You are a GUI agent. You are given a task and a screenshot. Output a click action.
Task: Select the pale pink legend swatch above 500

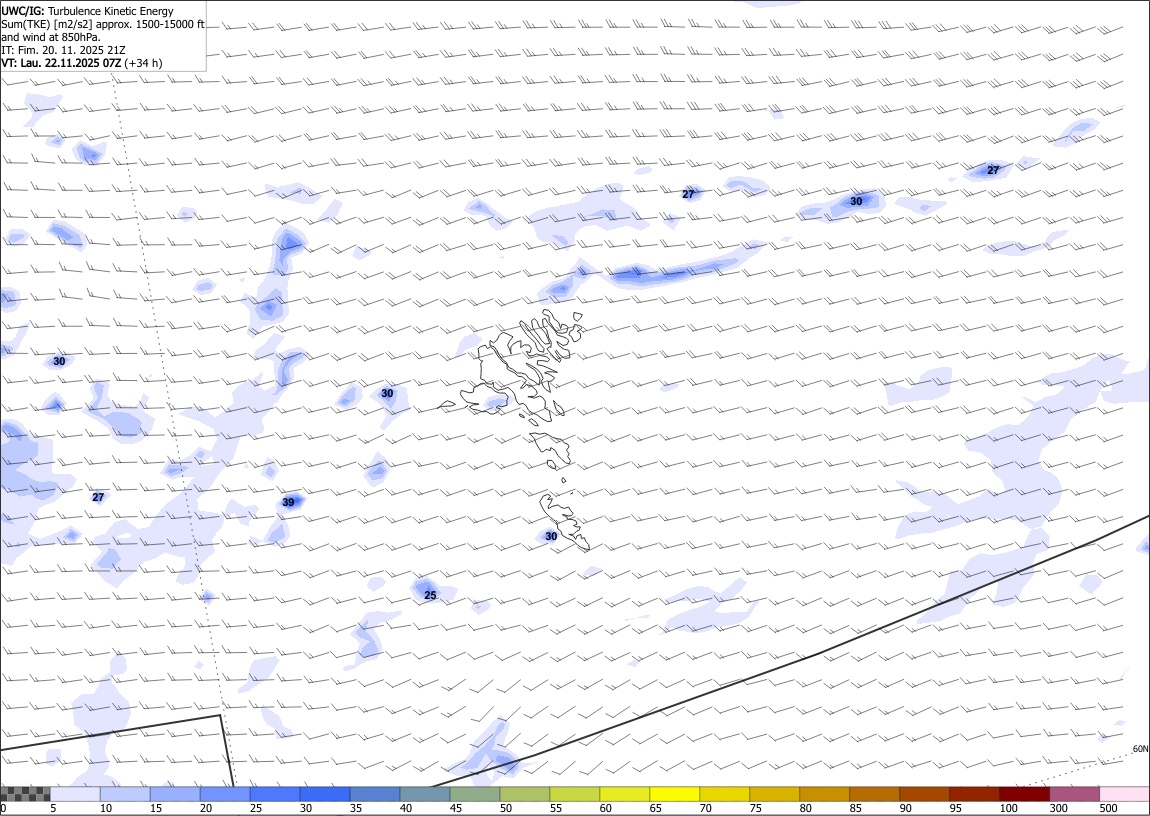1124,794
